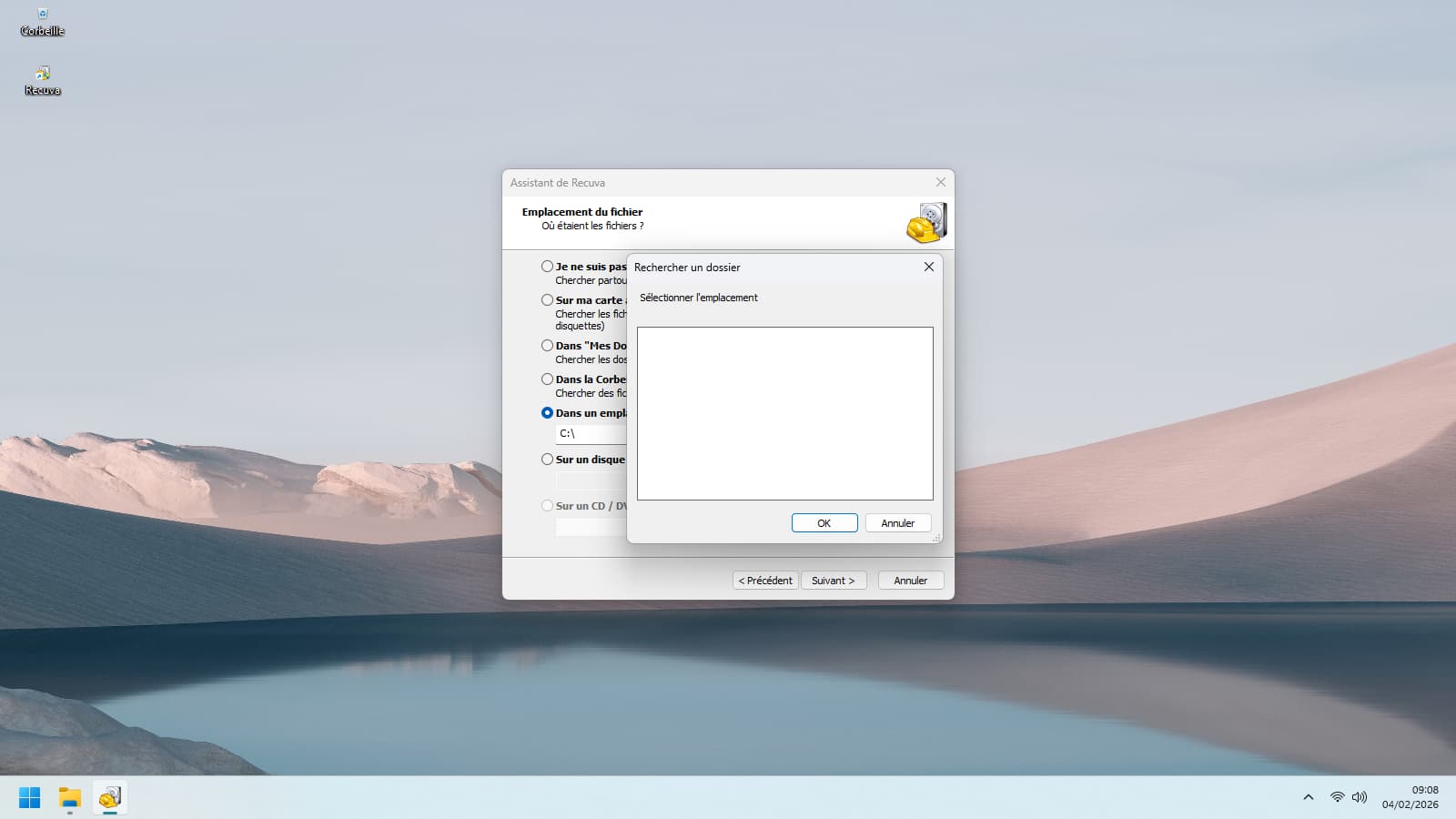Screen dimensions: 1456x819
Task: Click OK in Rechercher un dossier dialog
Action: click(824, 523)
